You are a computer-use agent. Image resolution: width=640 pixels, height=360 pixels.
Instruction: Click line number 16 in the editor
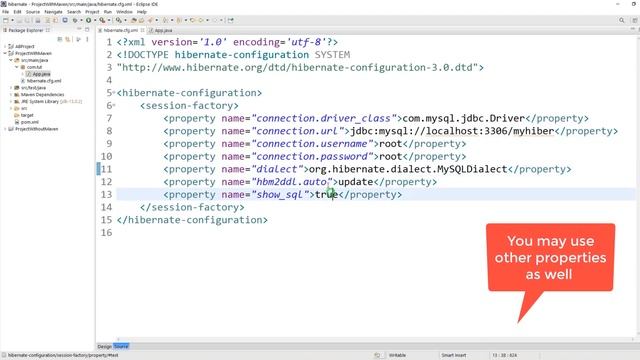point(106,233)
